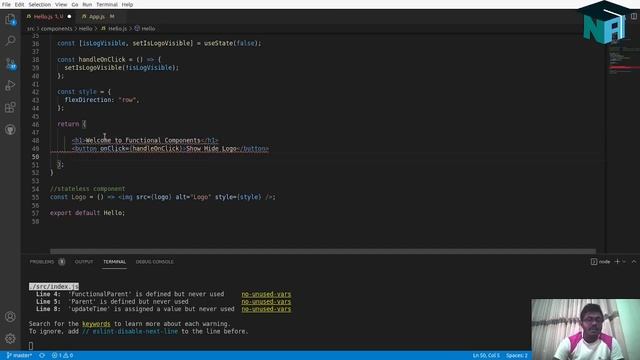Open the Manage gear icon

pyautogui.click(x=10, y=338)
